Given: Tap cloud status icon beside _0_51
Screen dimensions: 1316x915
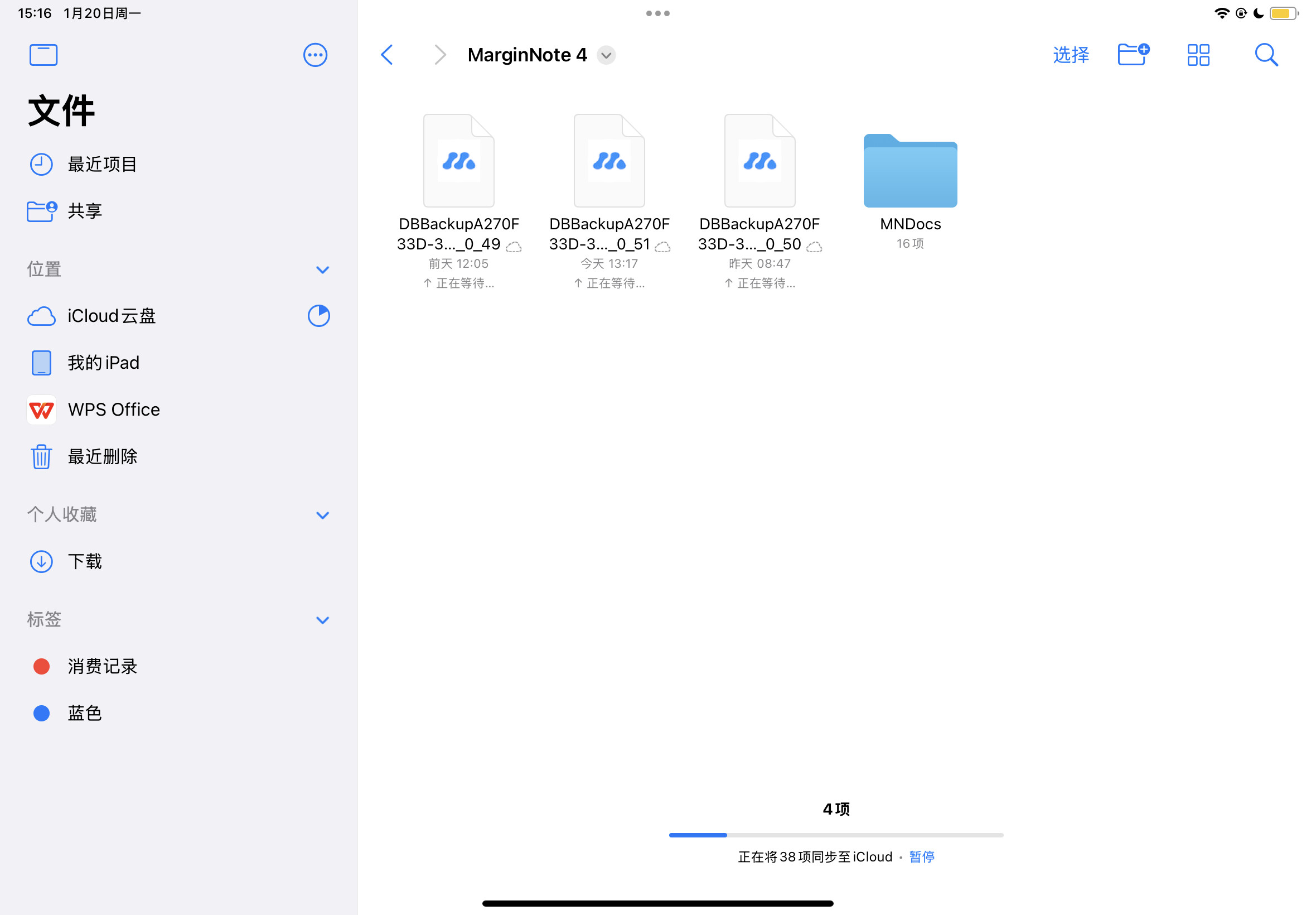Looking at the screenshot, I should (663, 247).
